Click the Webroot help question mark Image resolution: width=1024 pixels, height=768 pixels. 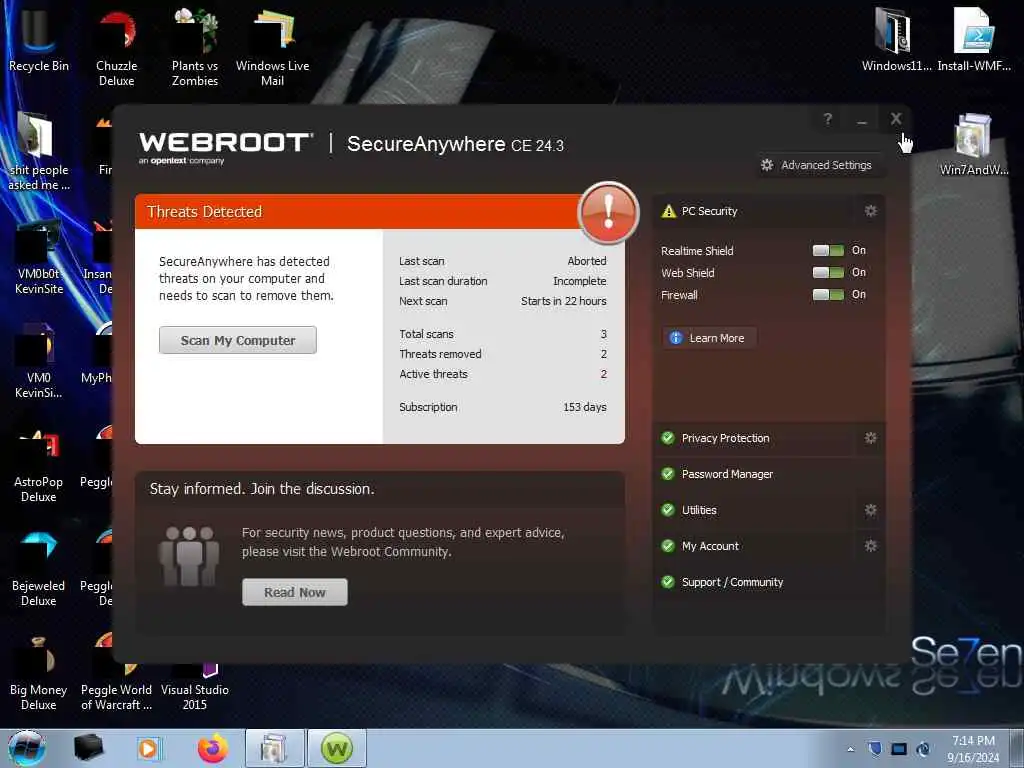coord(827,119)
